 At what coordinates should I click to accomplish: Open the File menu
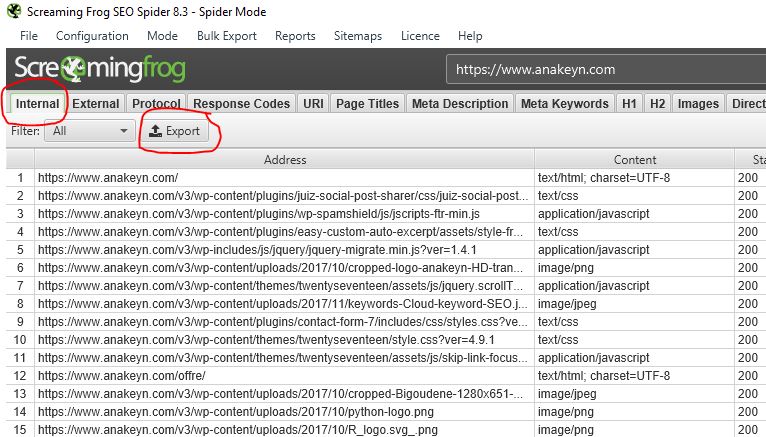(29, 36)
